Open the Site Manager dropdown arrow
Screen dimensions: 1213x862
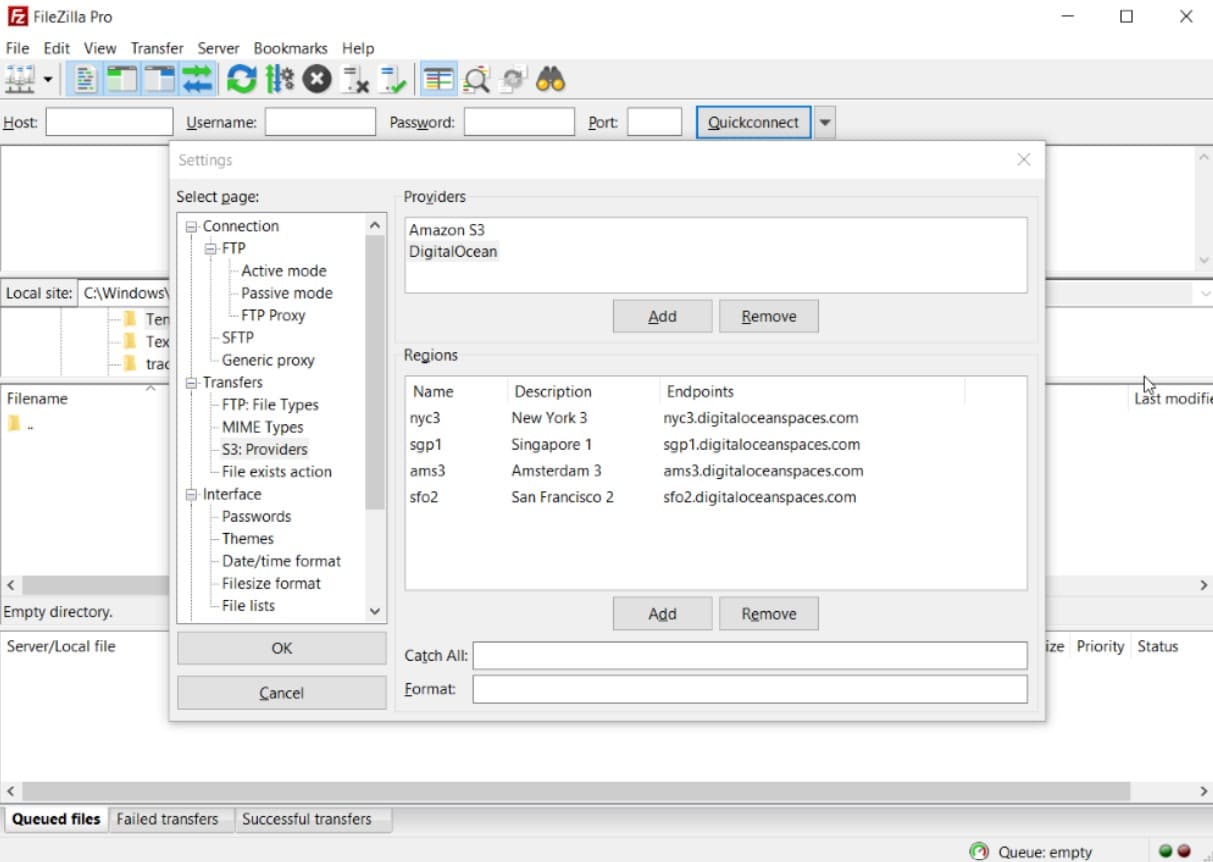tap(47, 79)
